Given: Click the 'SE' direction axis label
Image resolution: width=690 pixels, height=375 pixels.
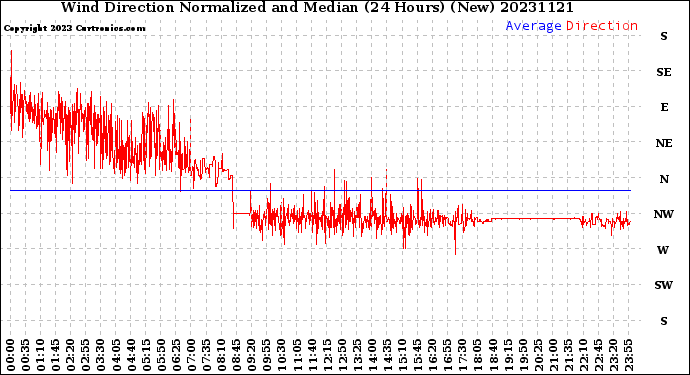Looking at the screenshot, I should coord(664,72).
